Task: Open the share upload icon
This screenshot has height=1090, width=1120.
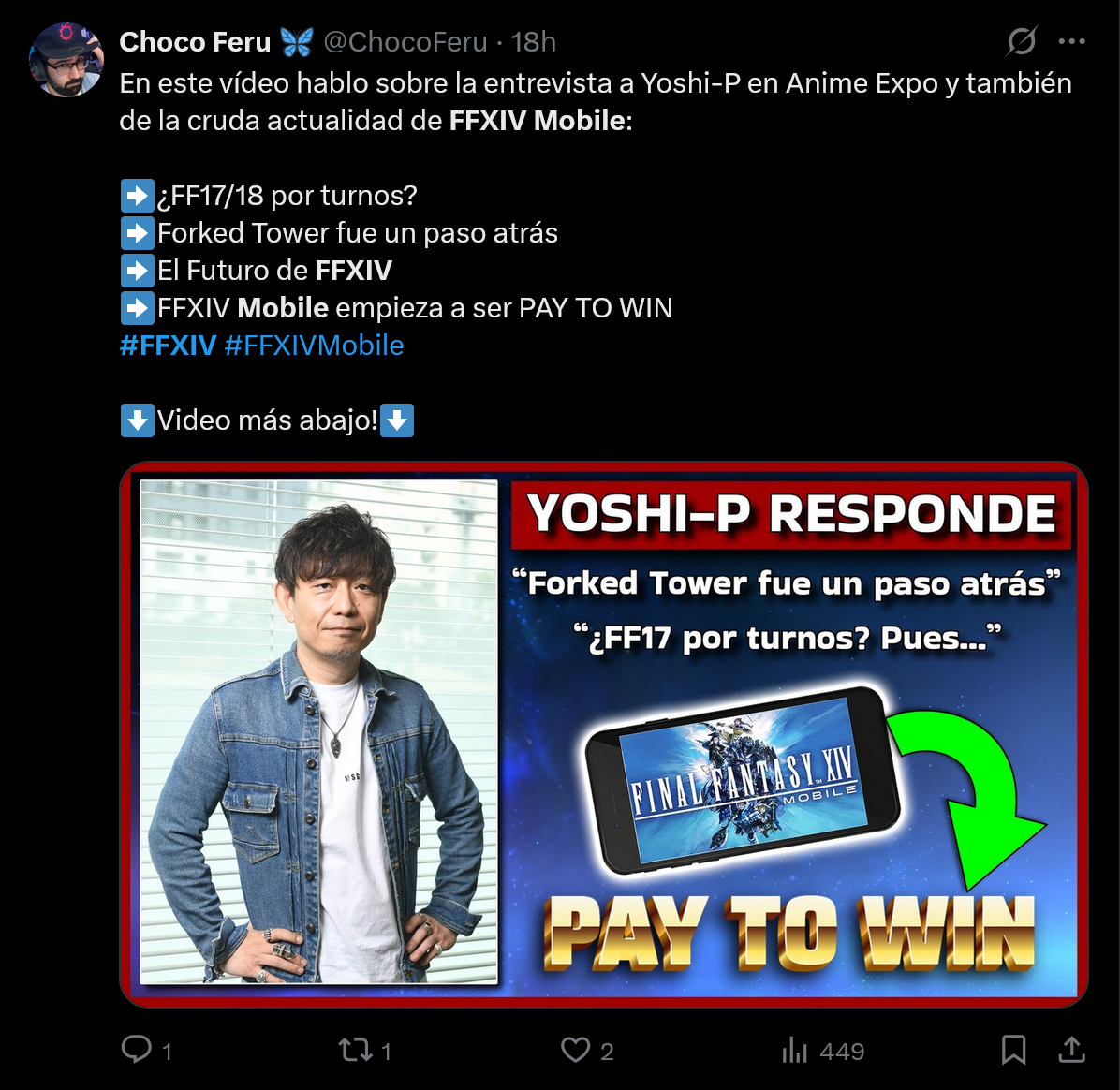Action: [1071, 1050]
